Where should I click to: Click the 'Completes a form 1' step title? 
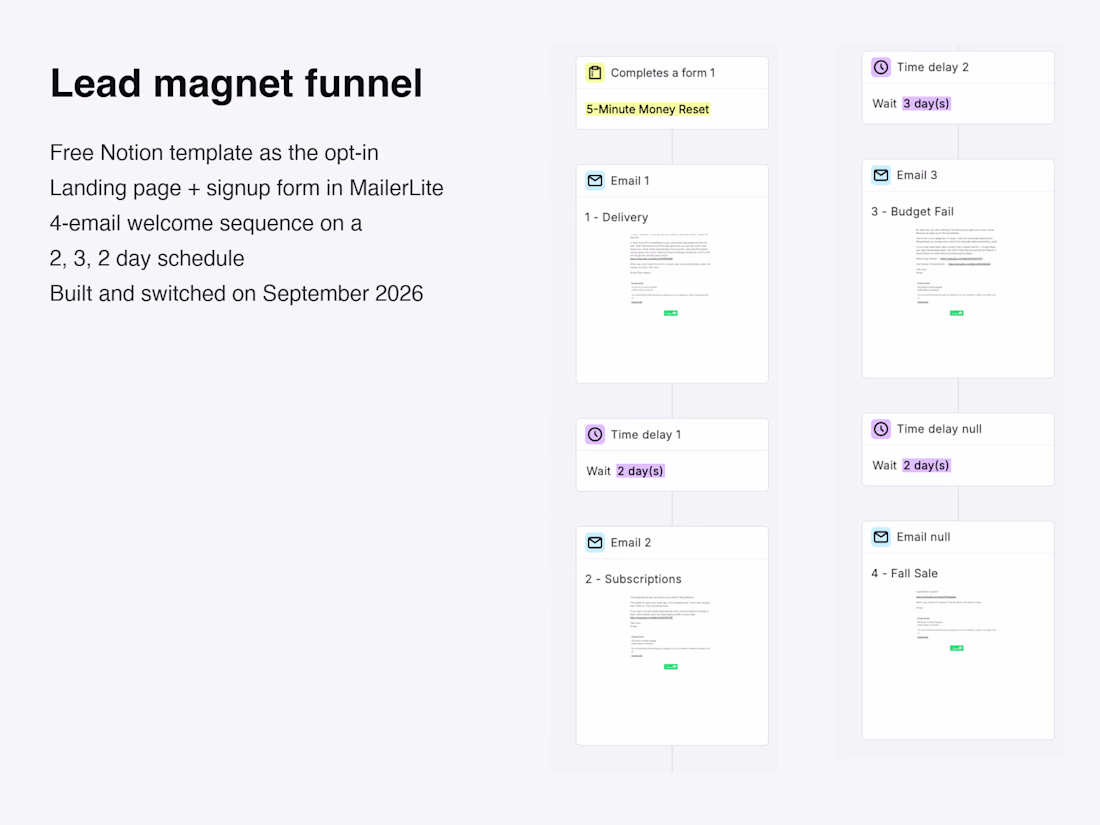[663, 72]
